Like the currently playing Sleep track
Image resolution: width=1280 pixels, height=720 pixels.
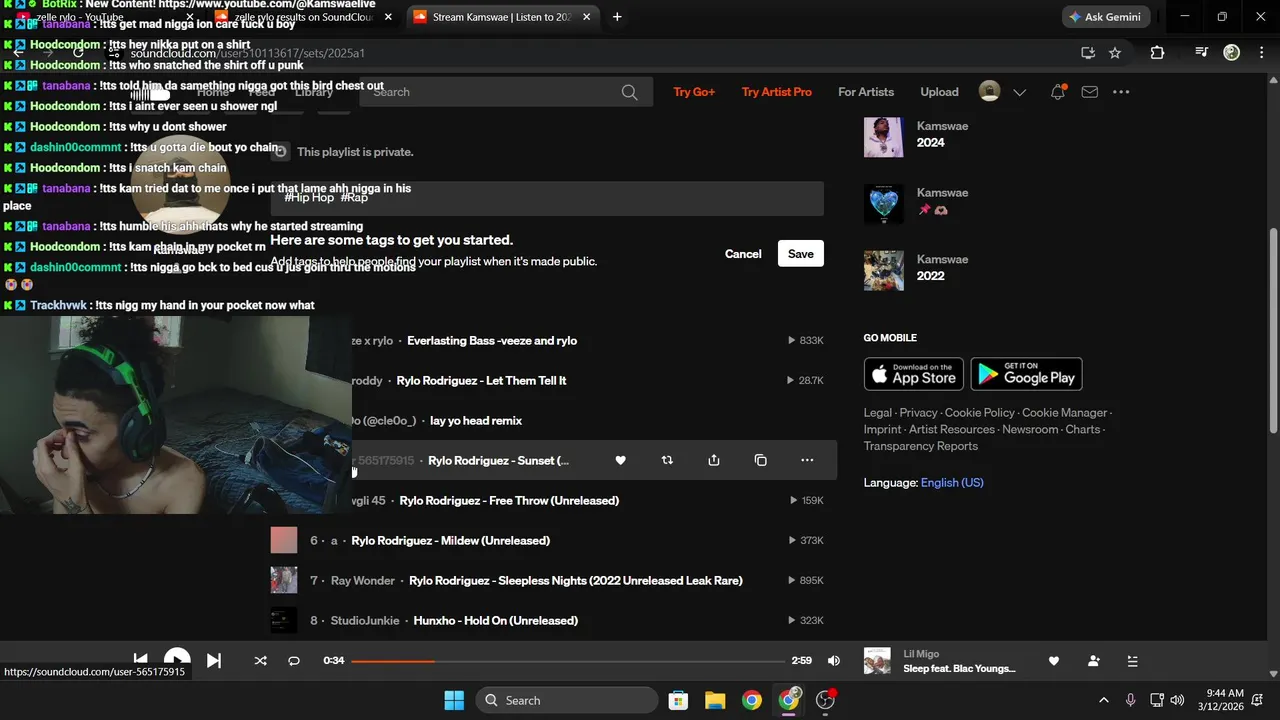point(1053,661)
